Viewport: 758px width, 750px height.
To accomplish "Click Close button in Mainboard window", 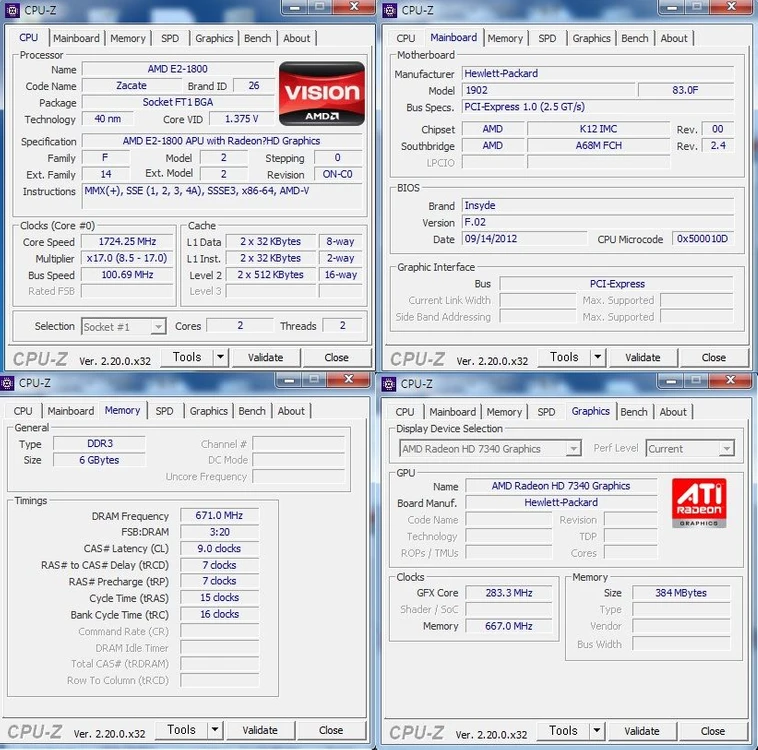I will (714, 357).
